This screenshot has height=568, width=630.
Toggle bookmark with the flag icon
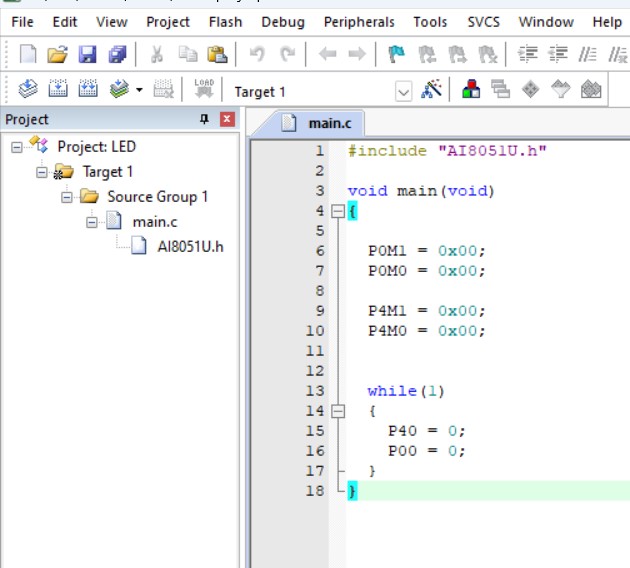point(396,54)
